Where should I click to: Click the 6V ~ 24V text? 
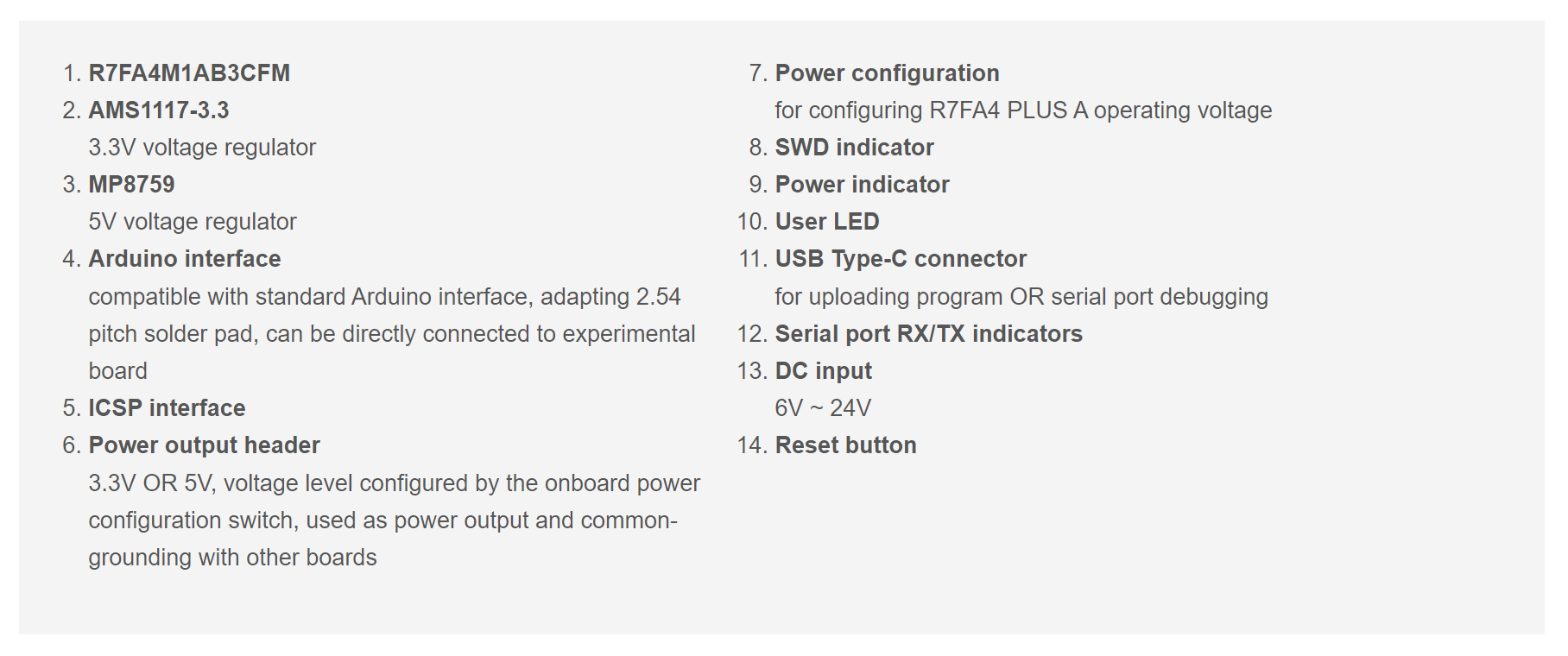(823, 408)
